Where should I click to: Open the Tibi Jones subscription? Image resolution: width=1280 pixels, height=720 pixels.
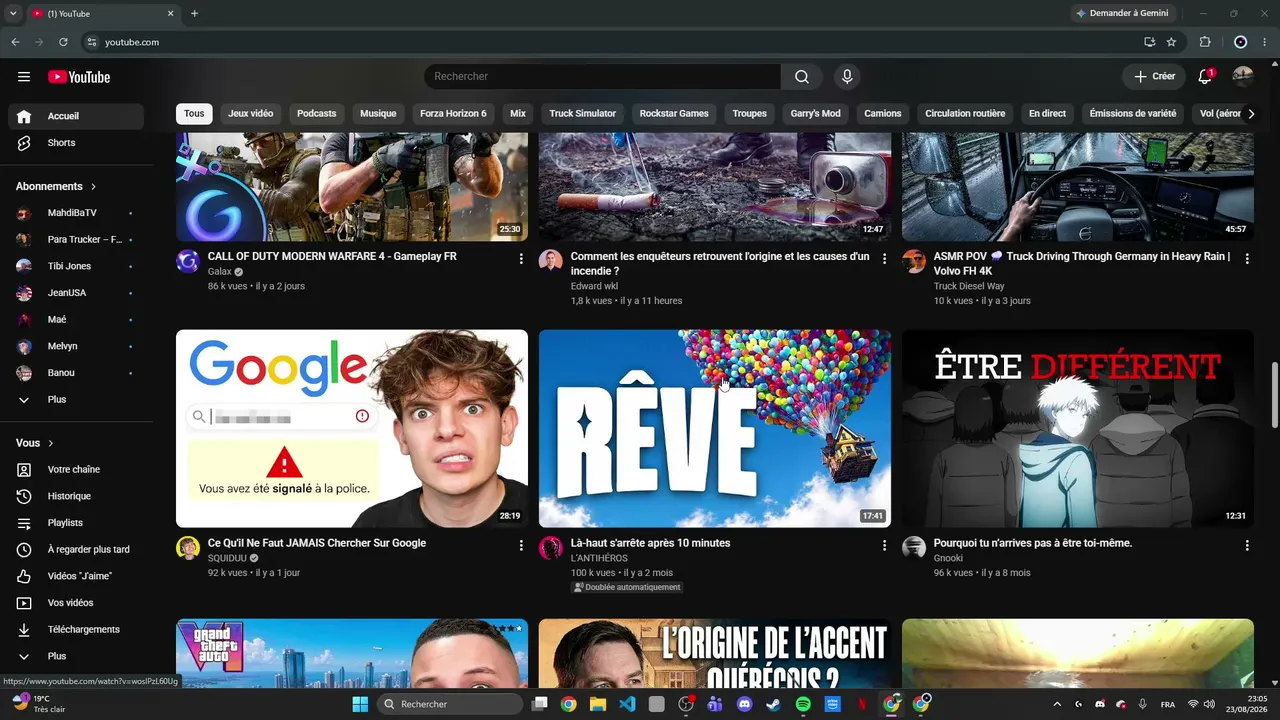pos(76,266)
